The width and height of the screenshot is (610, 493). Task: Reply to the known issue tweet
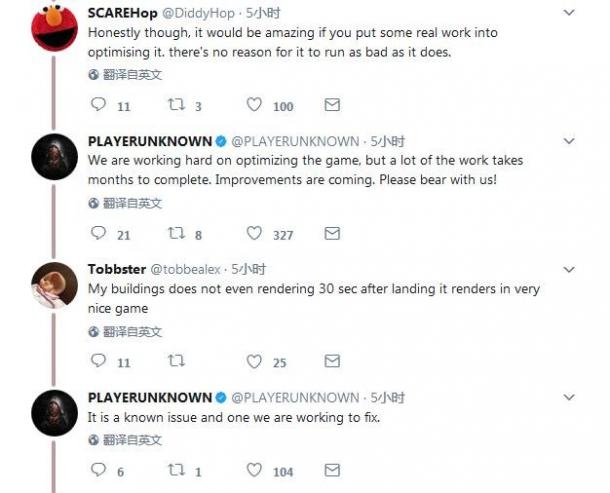98,470
